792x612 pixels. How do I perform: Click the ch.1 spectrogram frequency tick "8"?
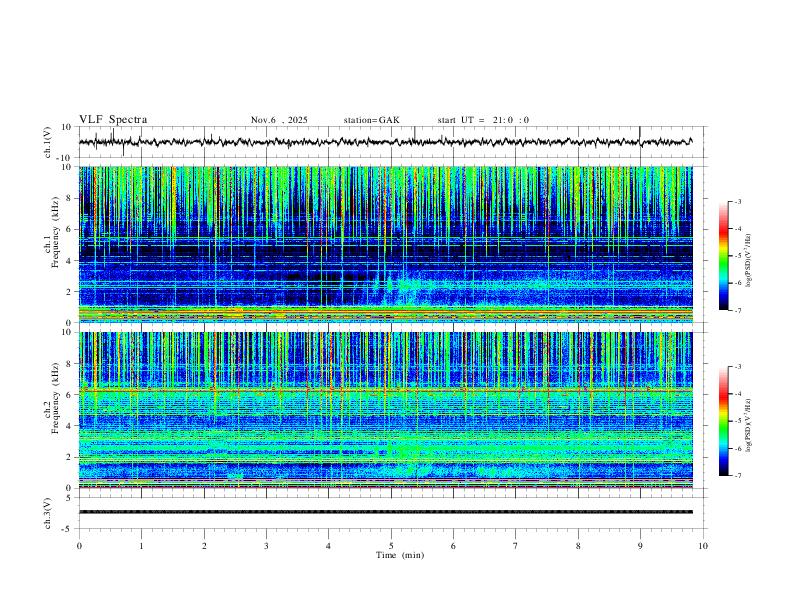[x=71, y=198]
